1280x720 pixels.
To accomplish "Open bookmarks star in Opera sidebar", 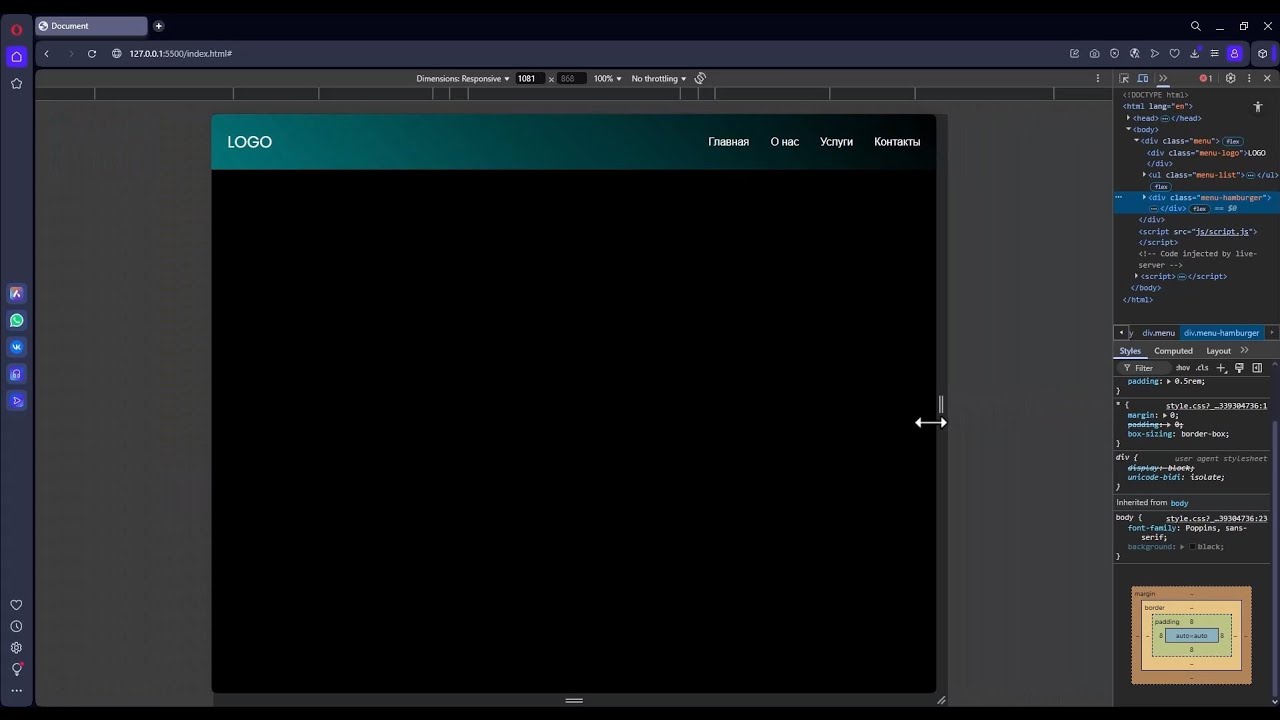I will click(x=16, y=84).
